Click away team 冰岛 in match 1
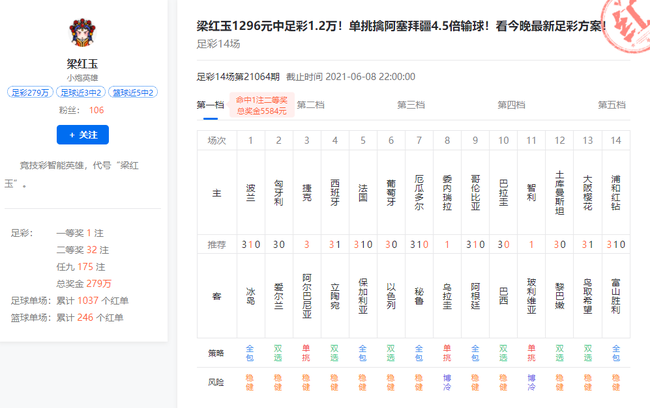Viewport: 650px width, 408px height. click(251, 296)
